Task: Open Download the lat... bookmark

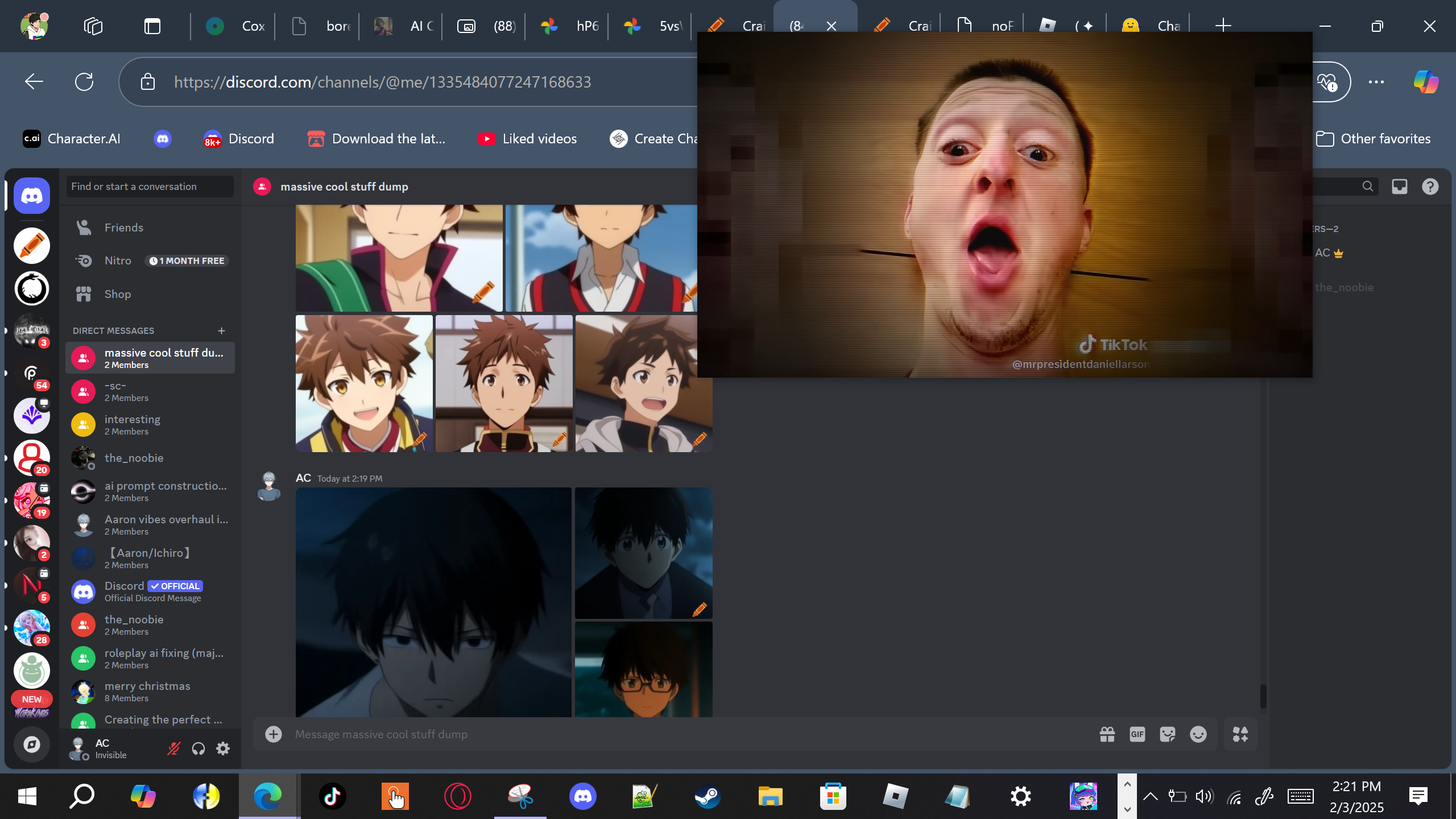Action: pos(377,139)
